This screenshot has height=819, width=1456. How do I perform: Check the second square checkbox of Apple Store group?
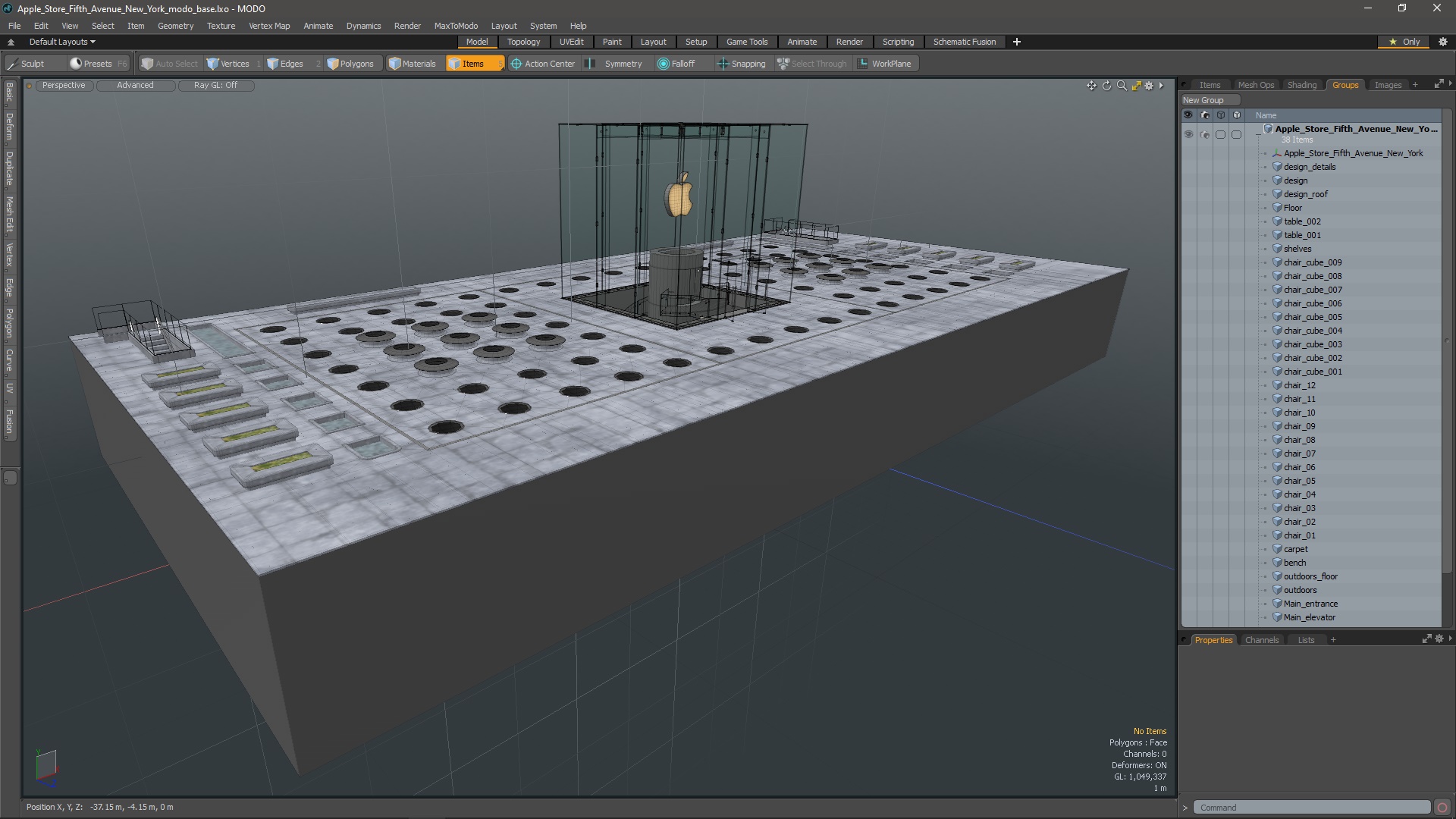click(x=1237, y=134)
